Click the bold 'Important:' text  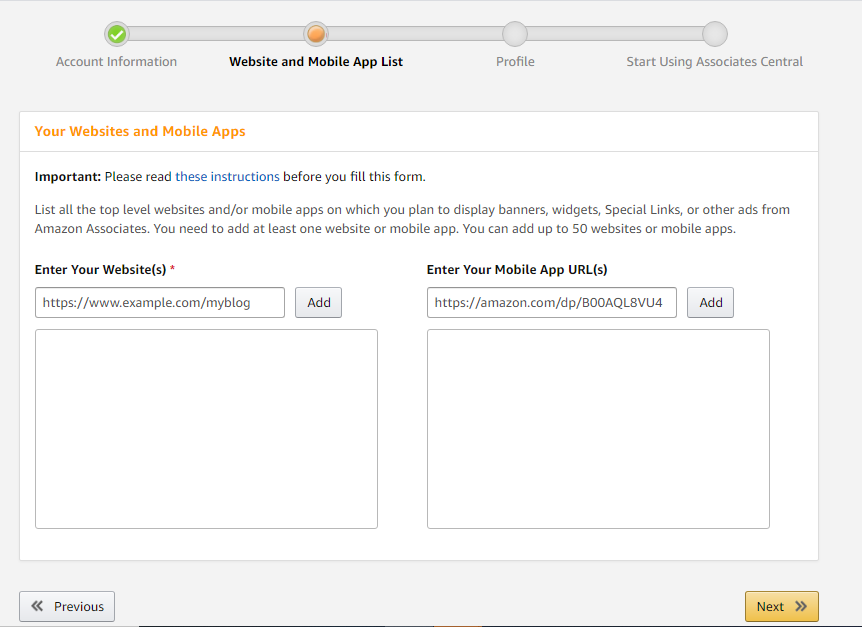pyautogui.click(x=68, y=176)
